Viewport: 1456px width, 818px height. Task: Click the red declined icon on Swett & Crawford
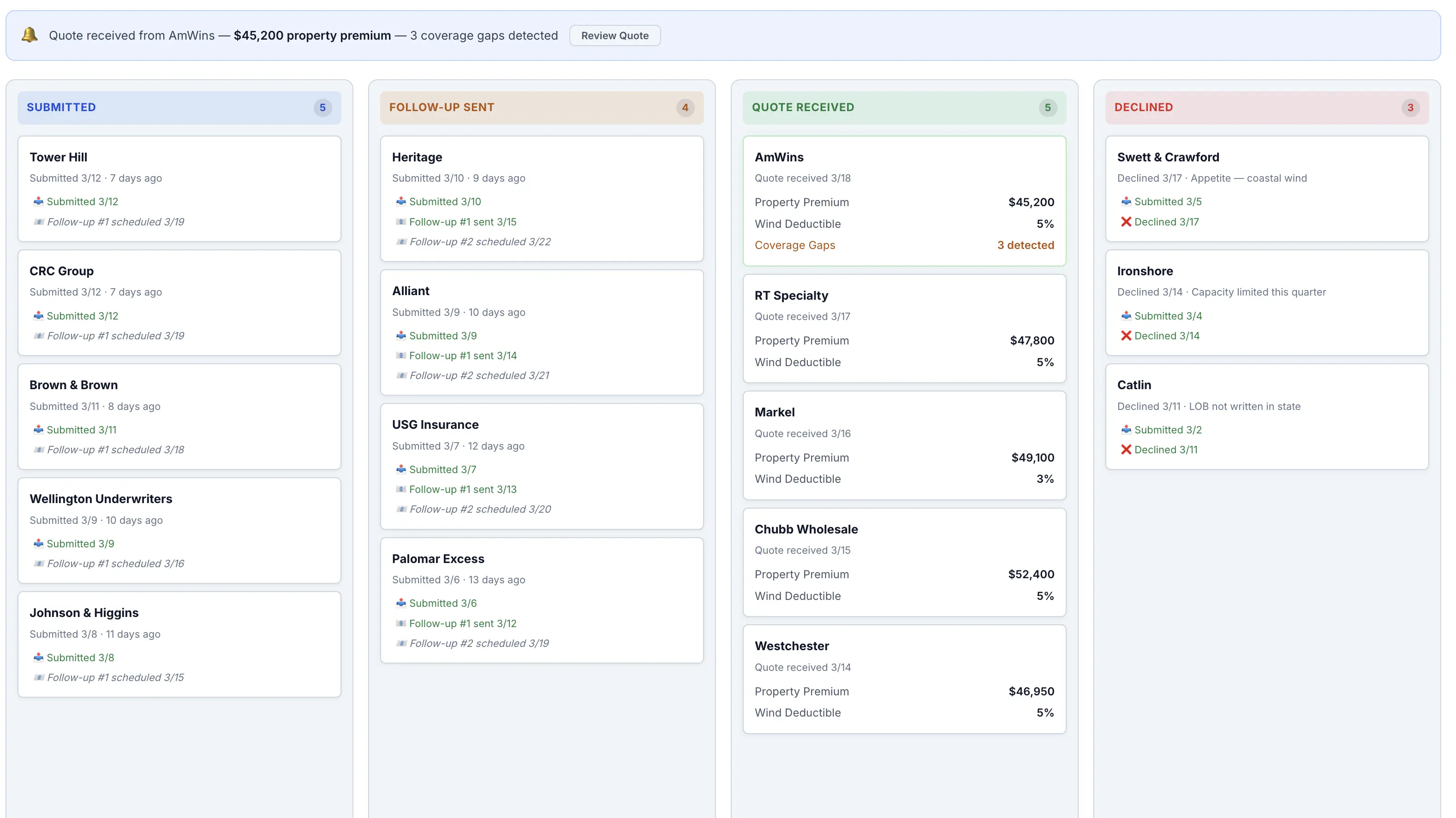click(1126, 221)
